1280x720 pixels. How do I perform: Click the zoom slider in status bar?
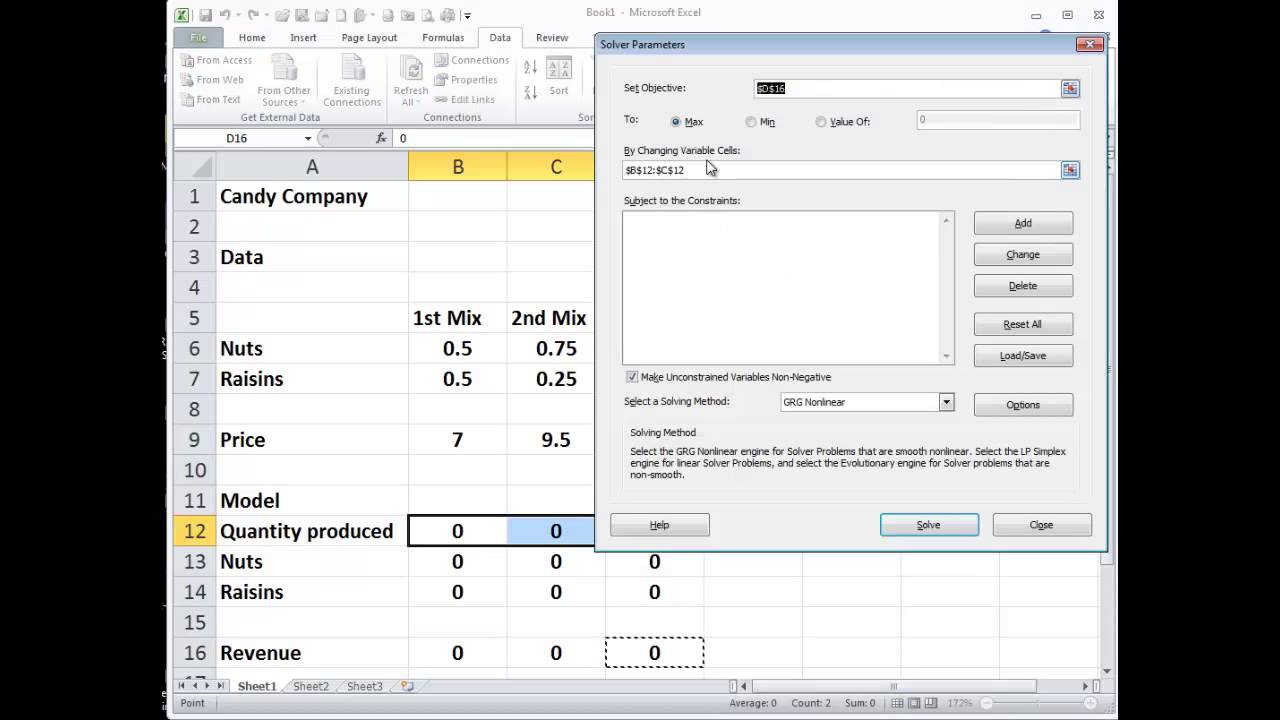1036,703
